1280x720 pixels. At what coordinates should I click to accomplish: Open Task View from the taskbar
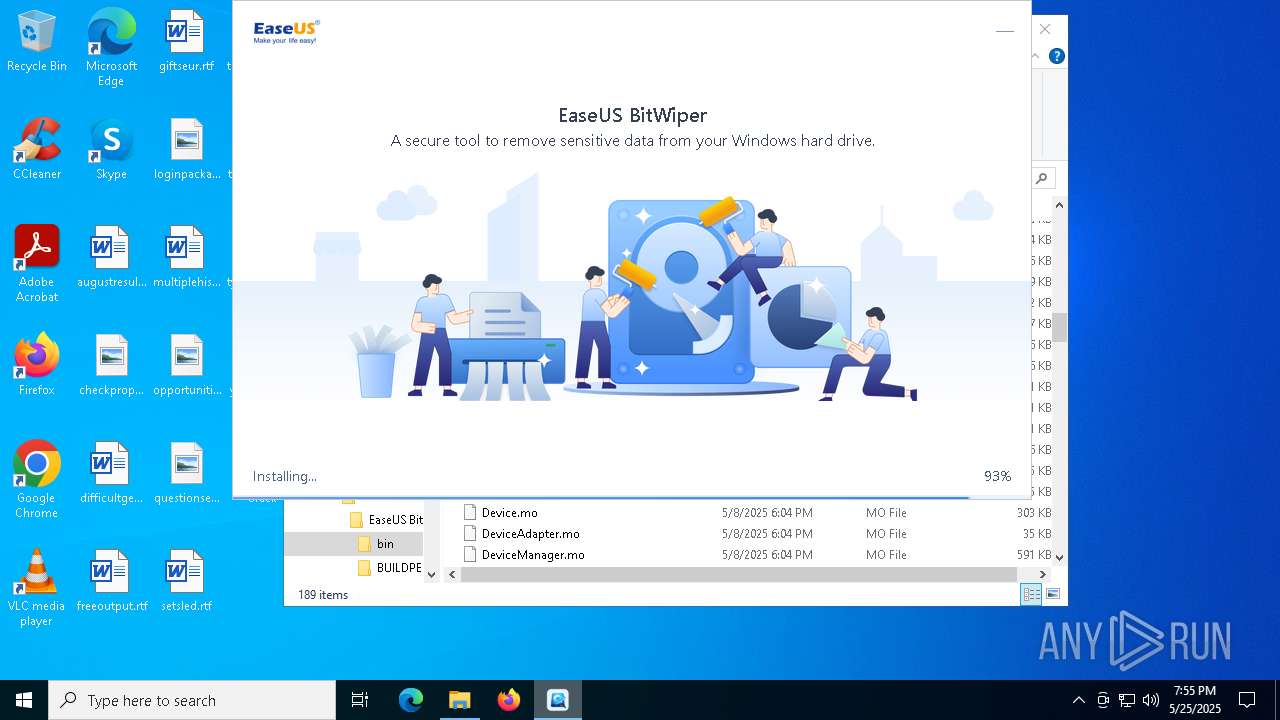[x=360, y=700]
